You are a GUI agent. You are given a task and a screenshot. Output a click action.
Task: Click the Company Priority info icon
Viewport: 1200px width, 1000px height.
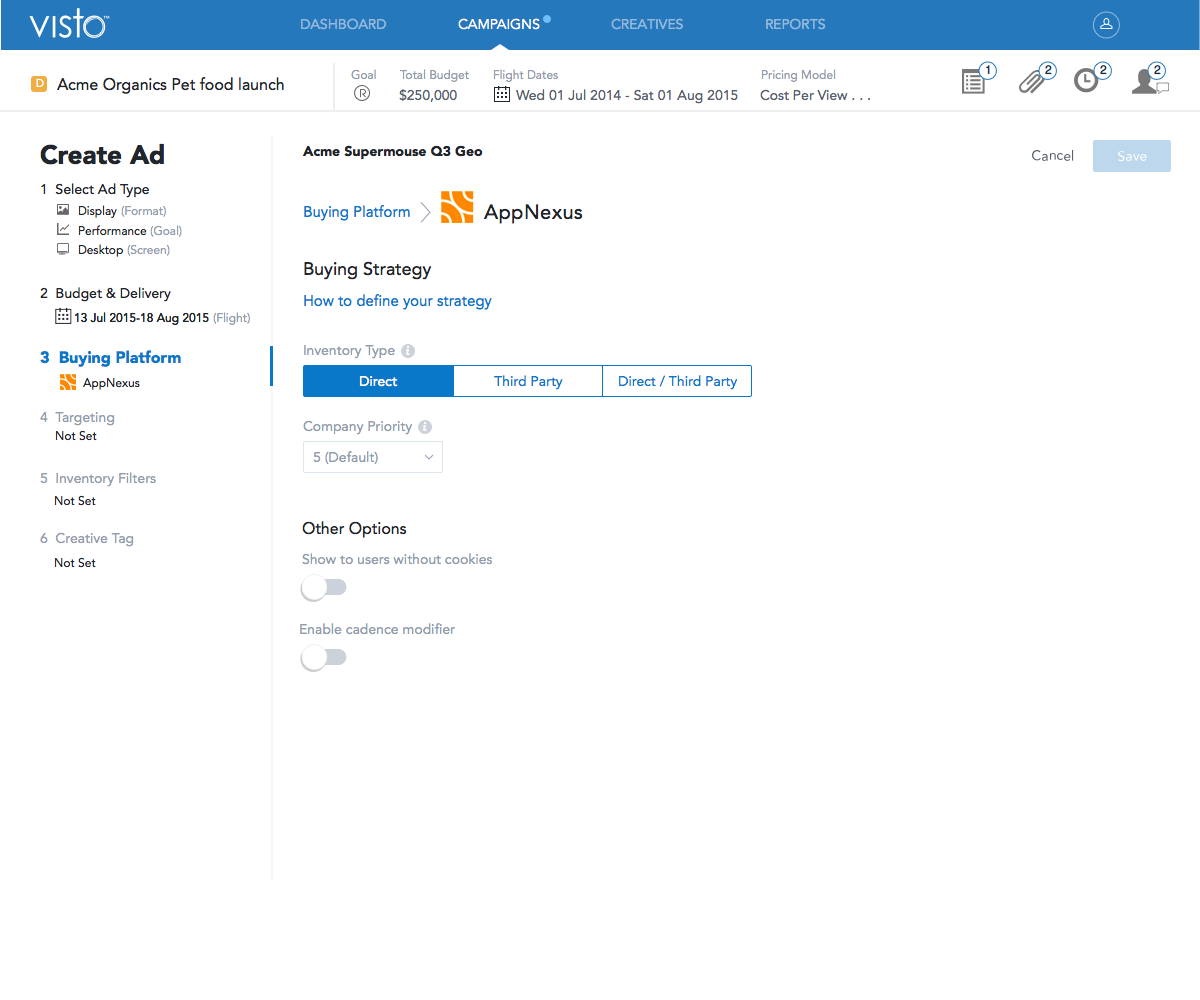tap(425, 427)
